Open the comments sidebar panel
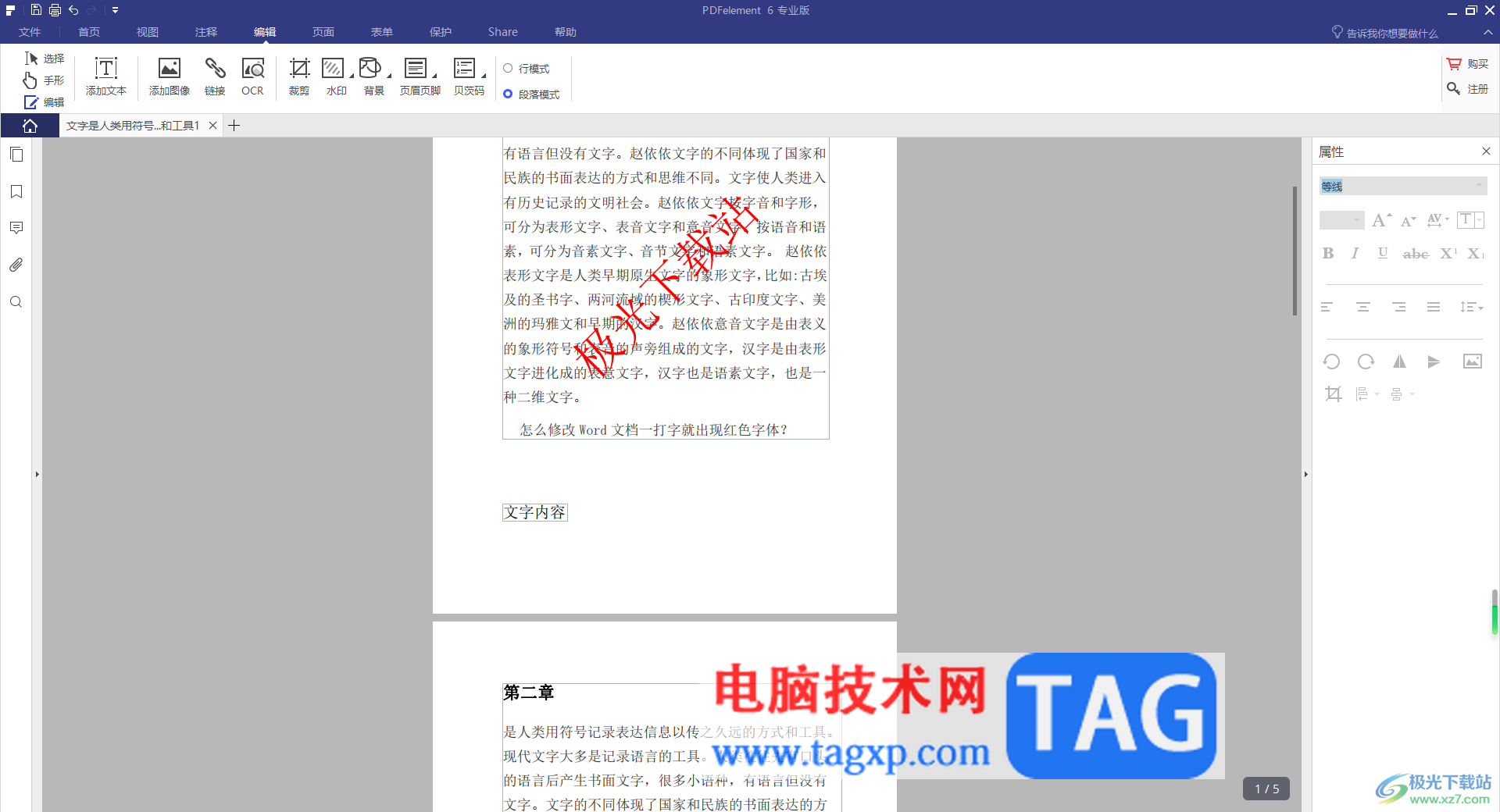 16,228
